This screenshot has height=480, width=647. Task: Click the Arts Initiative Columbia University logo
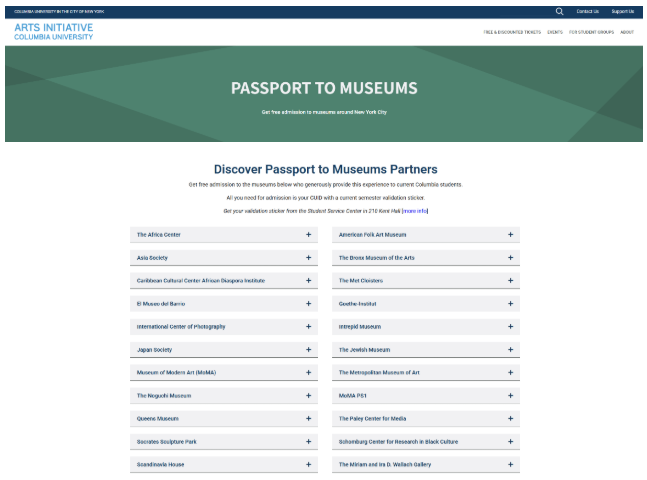coord(54,31)
